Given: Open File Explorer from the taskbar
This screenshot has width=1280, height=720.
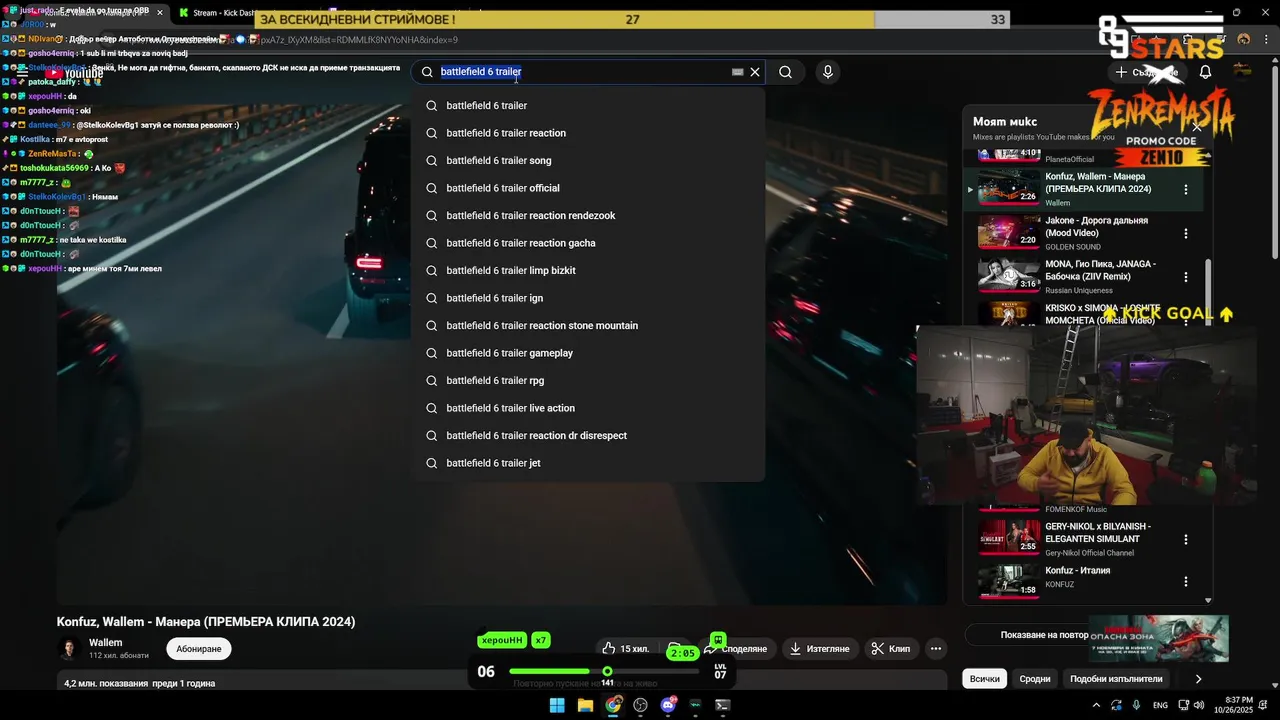Looking at the screenshot, I should (x=585, y=705).
